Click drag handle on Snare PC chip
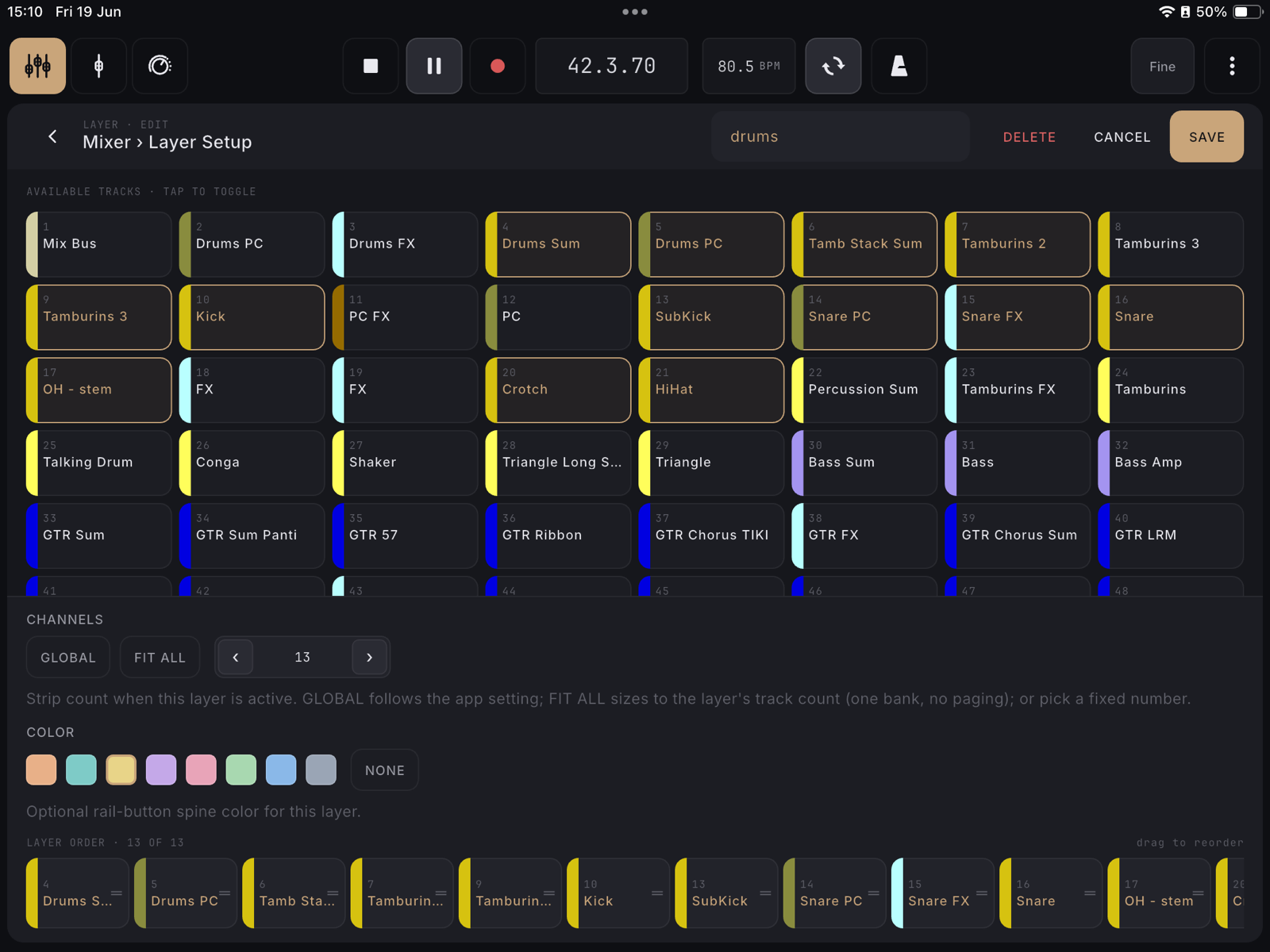Image resolution: width=1270 pixels, height=952 pixels. pos(873,893)
